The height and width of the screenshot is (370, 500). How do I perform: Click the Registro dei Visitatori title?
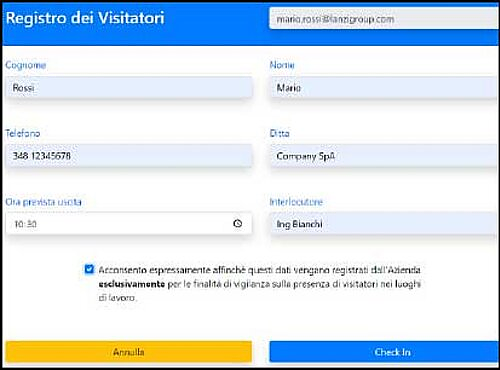[85, 18]
